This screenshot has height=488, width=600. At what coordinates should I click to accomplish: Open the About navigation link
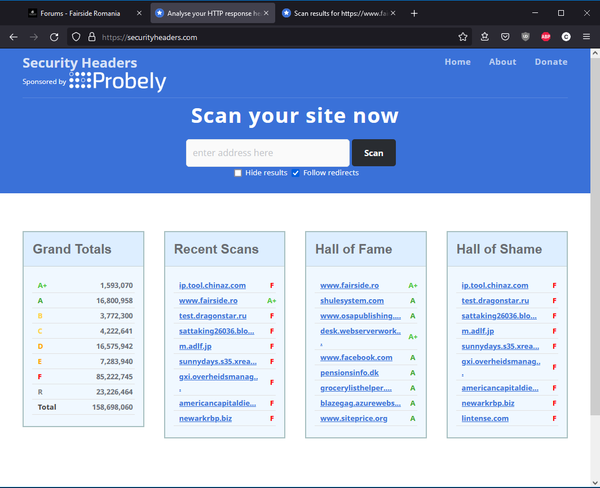point(502,62)
